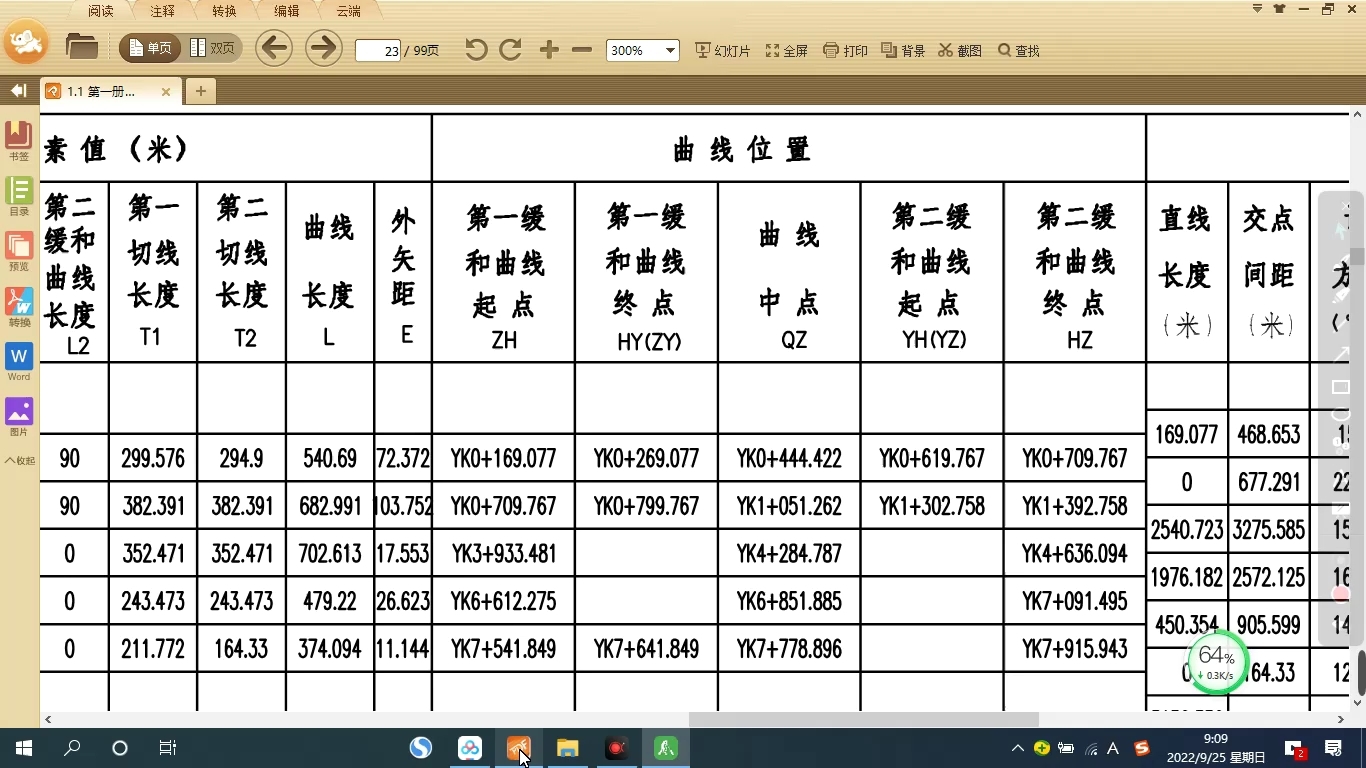Take a screenshot (截图)
Viewport: 1366px width, 768px height.
click(x=960, y=51)
